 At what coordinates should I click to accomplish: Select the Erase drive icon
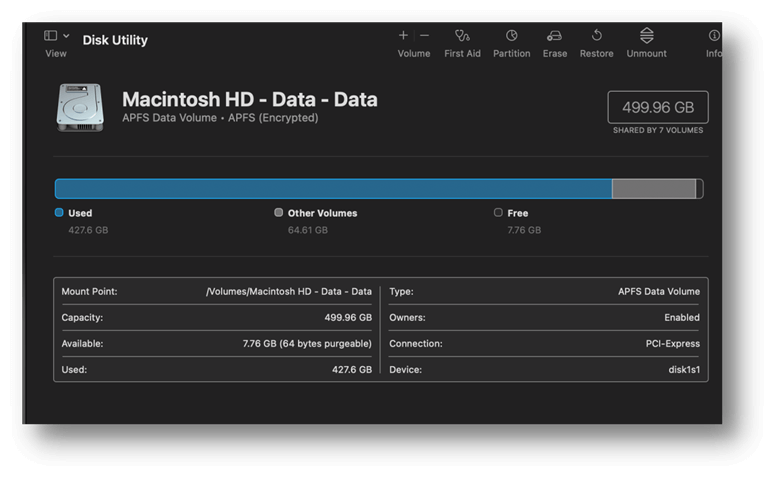coord(555,36)
